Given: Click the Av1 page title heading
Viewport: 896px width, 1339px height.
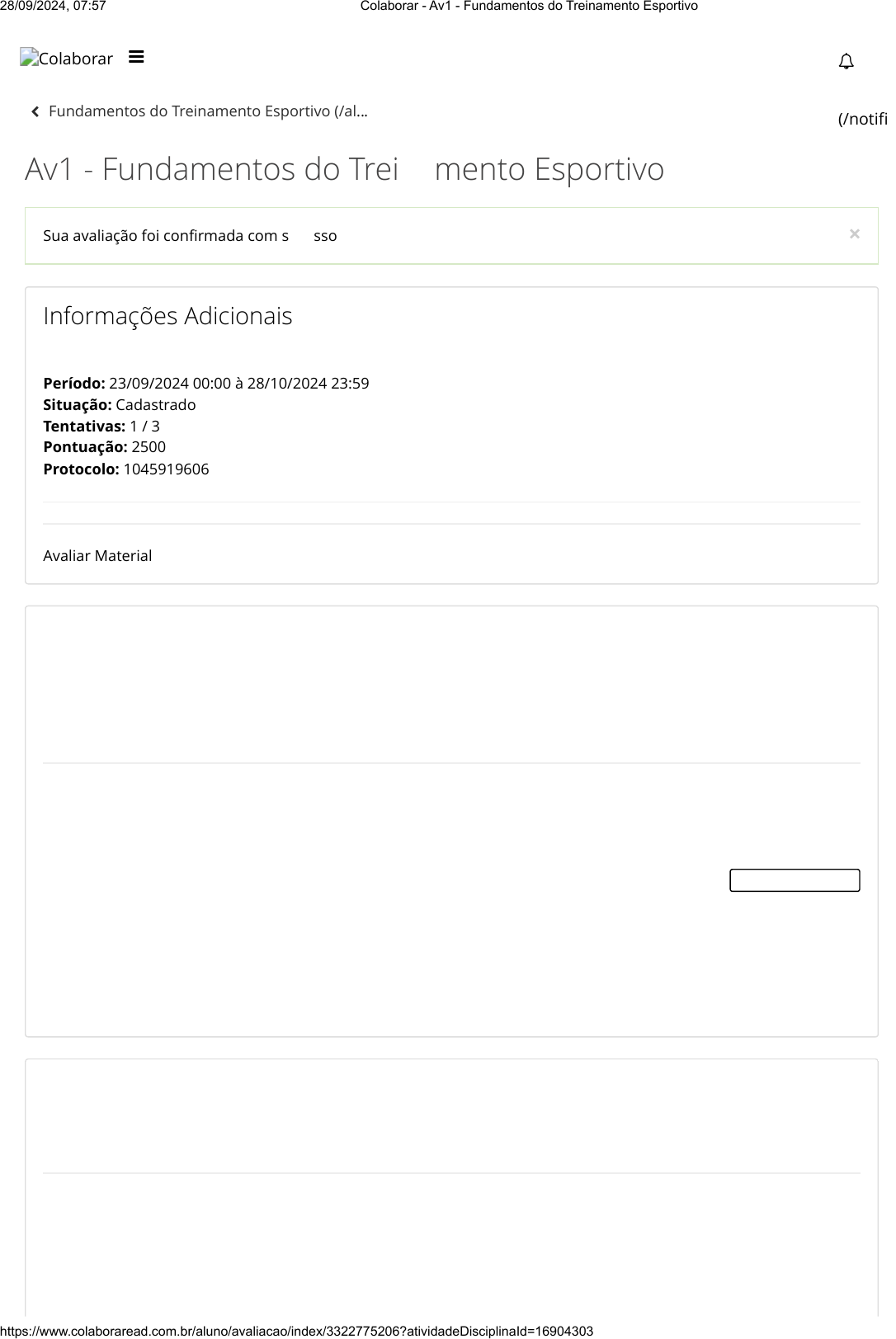Looking at the screenshot, I should (x=344, y=169).
